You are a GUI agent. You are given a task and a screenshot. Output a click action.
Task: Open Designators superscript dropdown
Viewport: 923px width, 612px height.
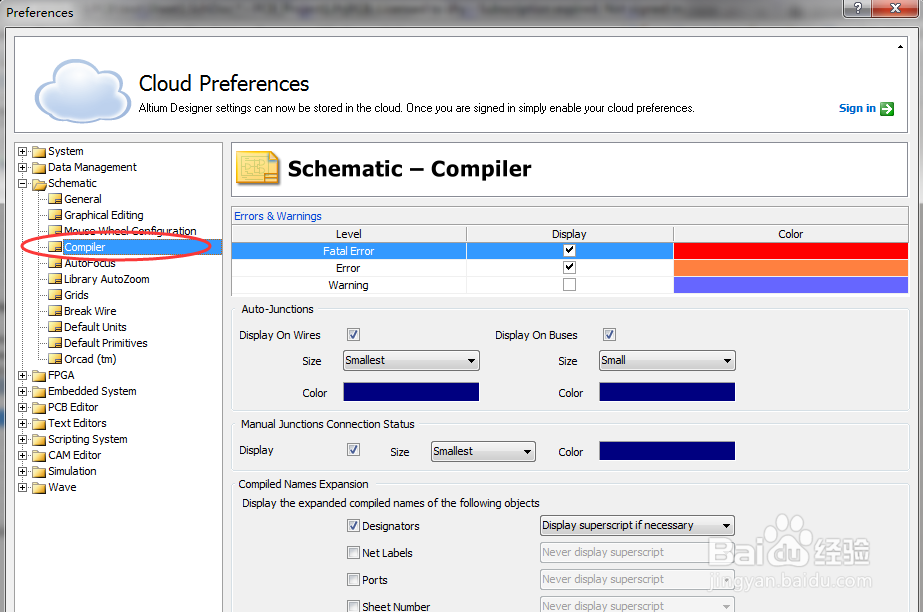tap(638, 525)
